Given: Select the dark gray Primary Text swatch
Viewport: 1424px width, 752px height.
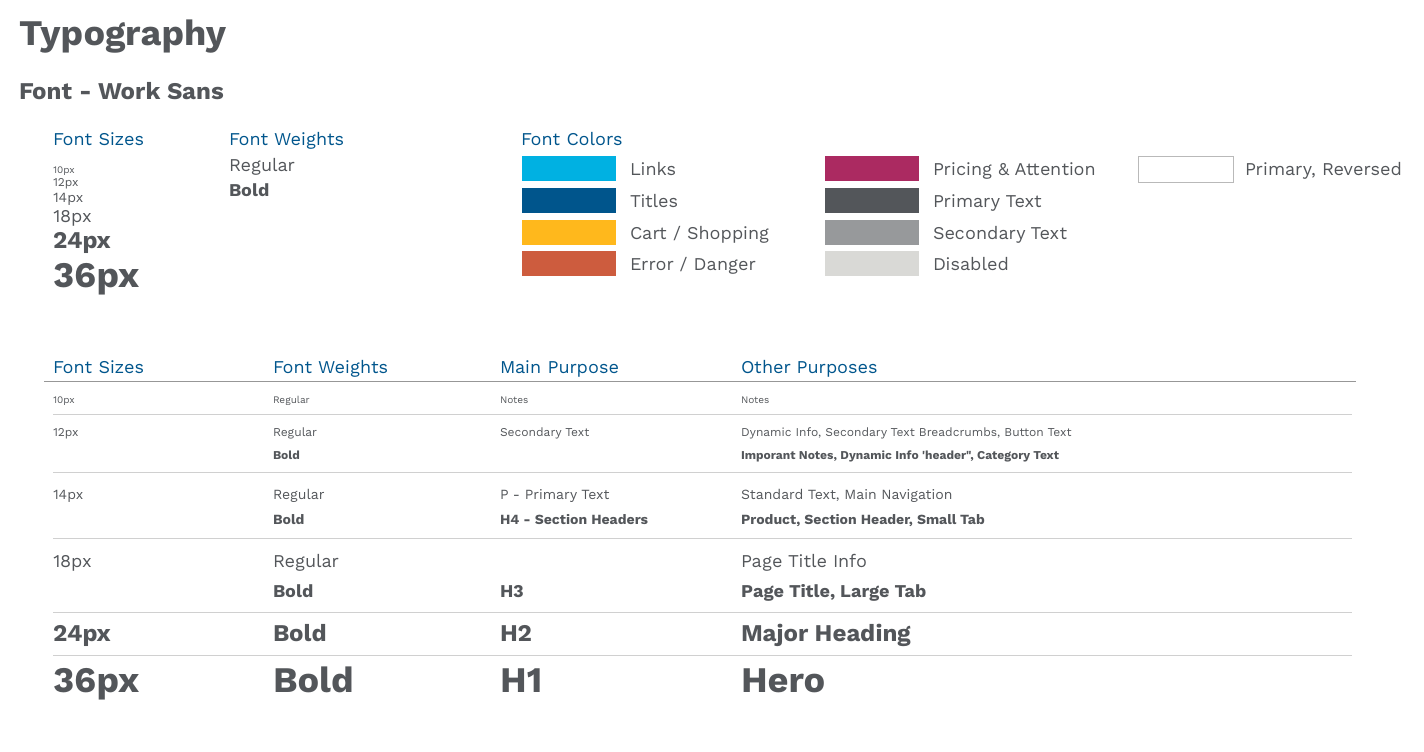Looking at the screenshot, I should (x=872, y=201).
